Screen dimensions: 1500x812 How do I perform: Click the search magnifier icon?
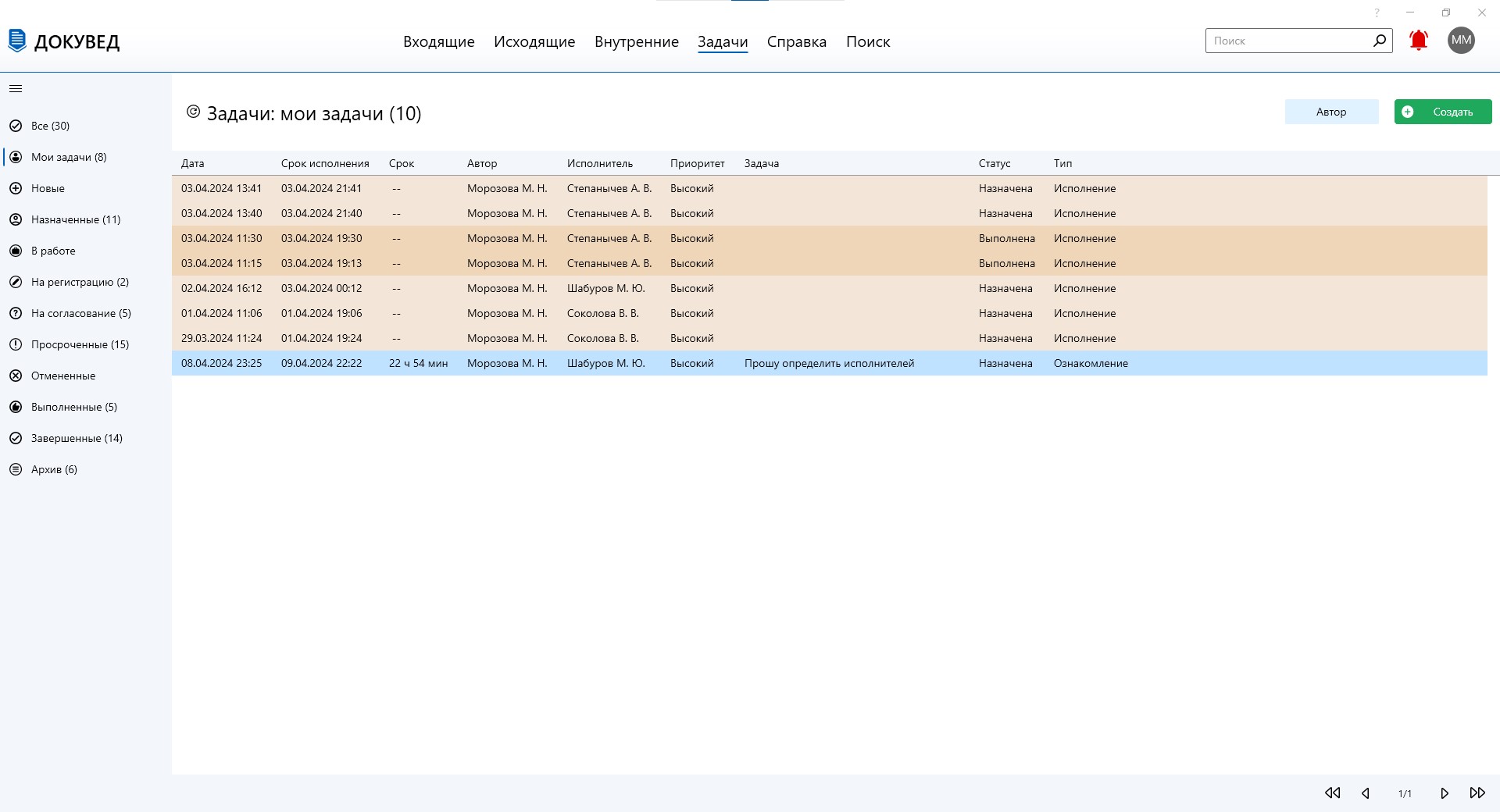click(x=1380, y=41)
